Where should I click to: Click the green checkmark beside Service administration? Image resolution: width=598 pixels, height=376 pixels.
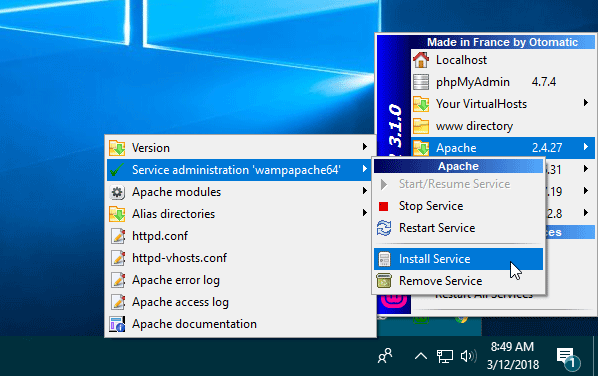click(117, 170)
